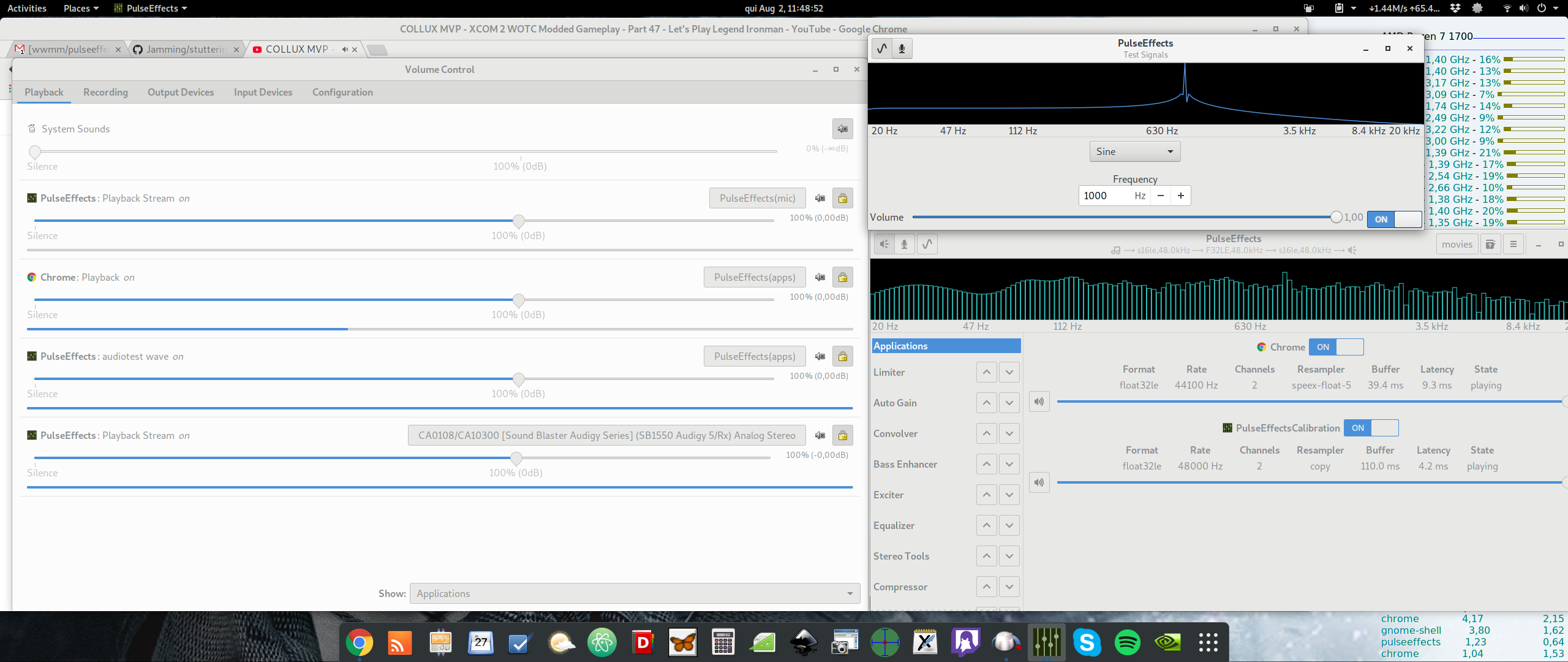Close COLLUX MVP YouTube tab
The width and height of the screenshot is (1568, 662).
pos(355,50)
